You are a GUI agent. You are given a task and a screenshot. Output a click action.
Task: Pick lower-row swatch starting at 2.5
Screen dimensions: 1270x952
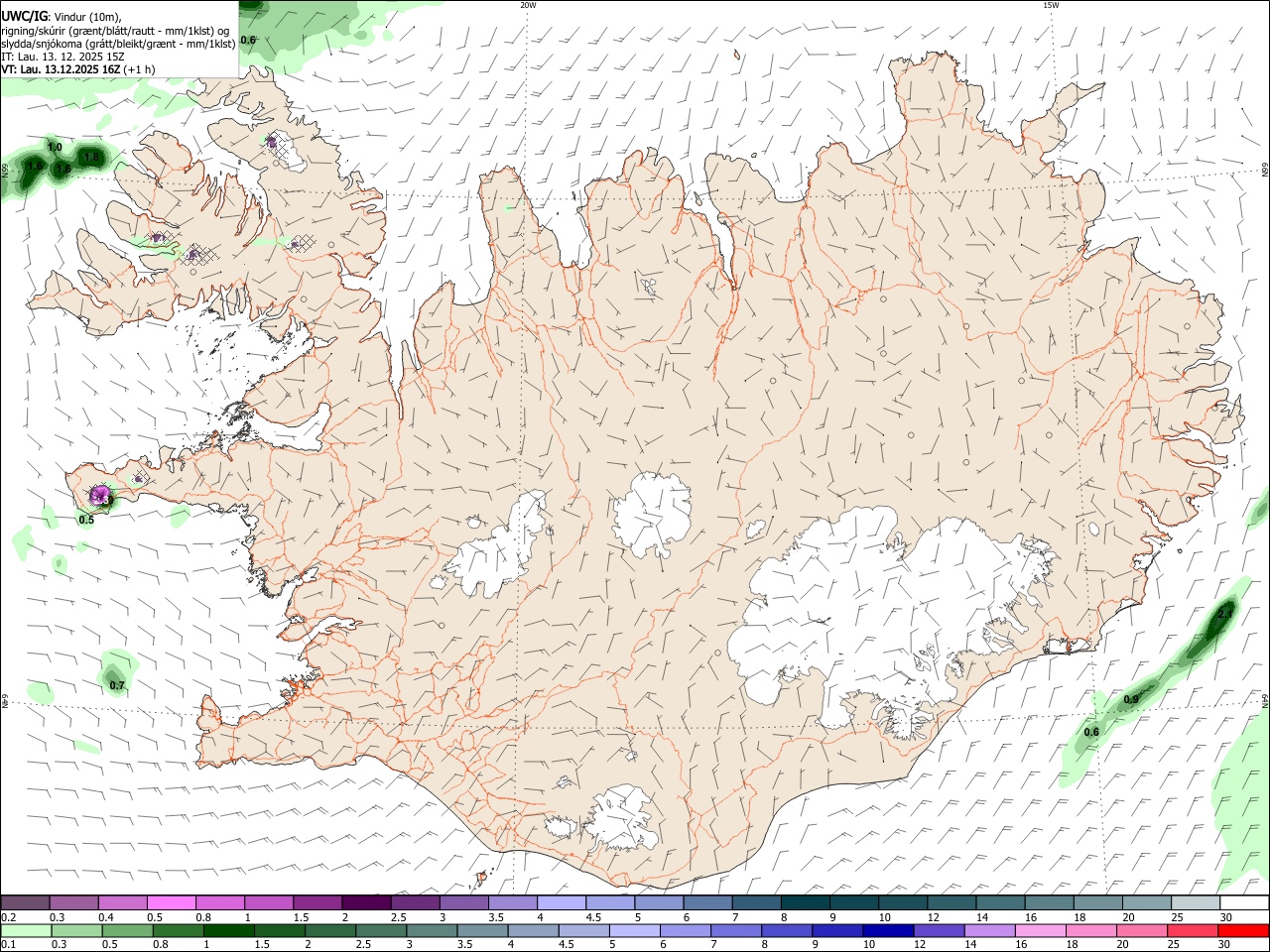point(380,930)
